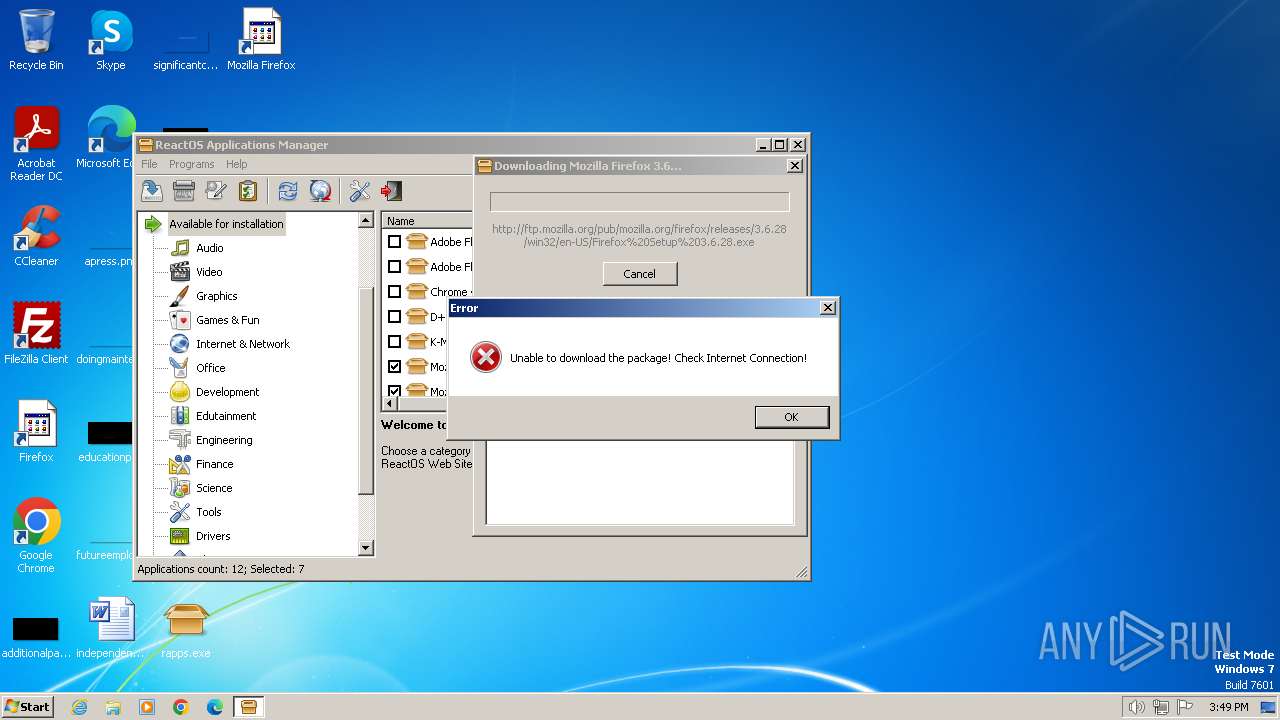
Task: Toggle the K-M package checkbox
Action: pyautogui.click(x=394, y=342)
